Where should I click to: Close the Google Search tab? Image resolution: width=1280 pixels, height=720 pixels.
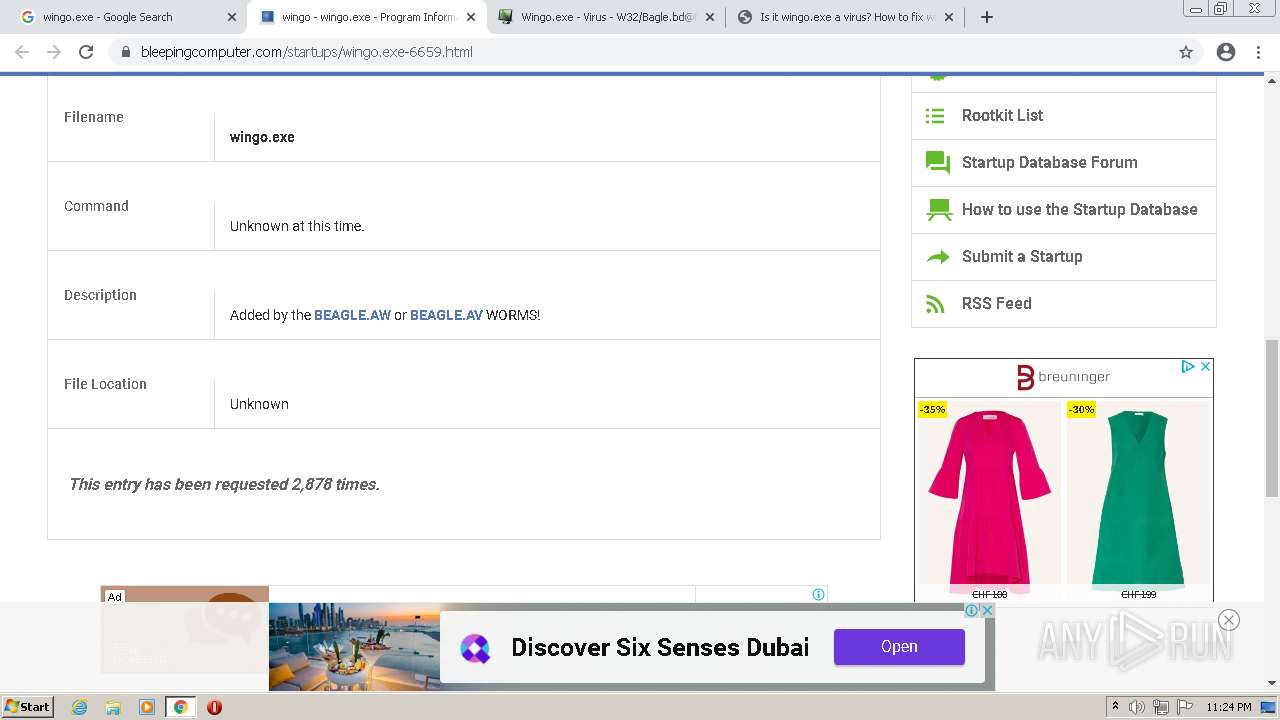[232, 17]
